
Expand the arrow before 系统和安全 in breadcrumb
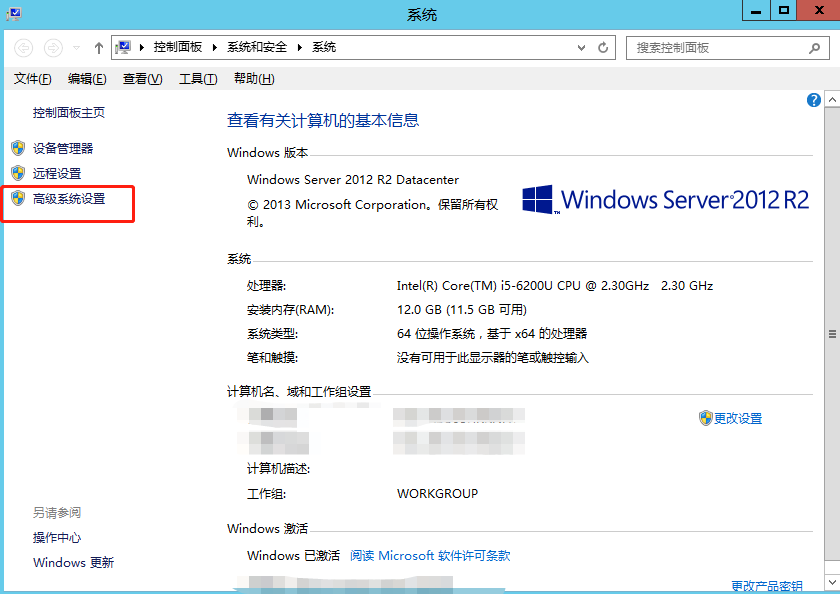(x=215, y=48)
